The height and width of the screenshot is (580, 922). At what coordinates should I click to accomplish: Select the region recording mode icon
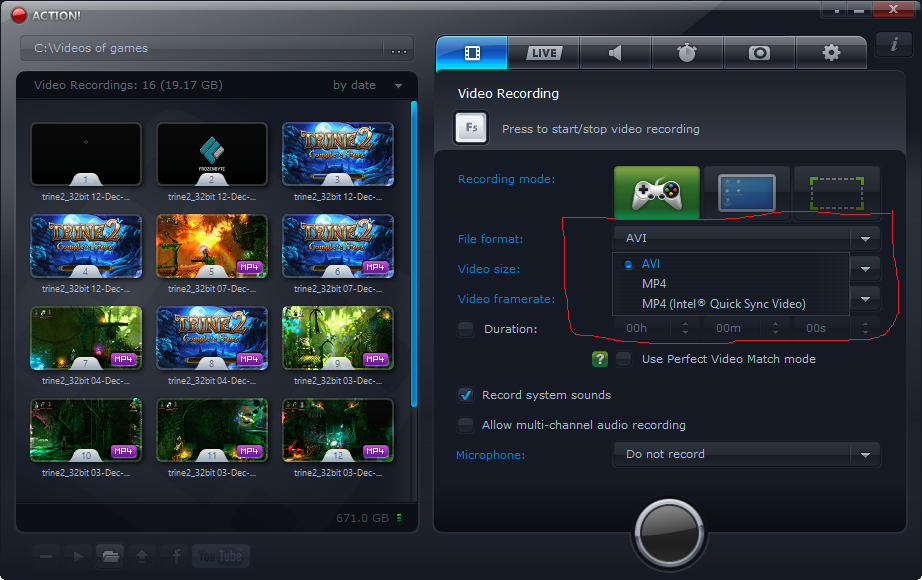pos(837,192)
